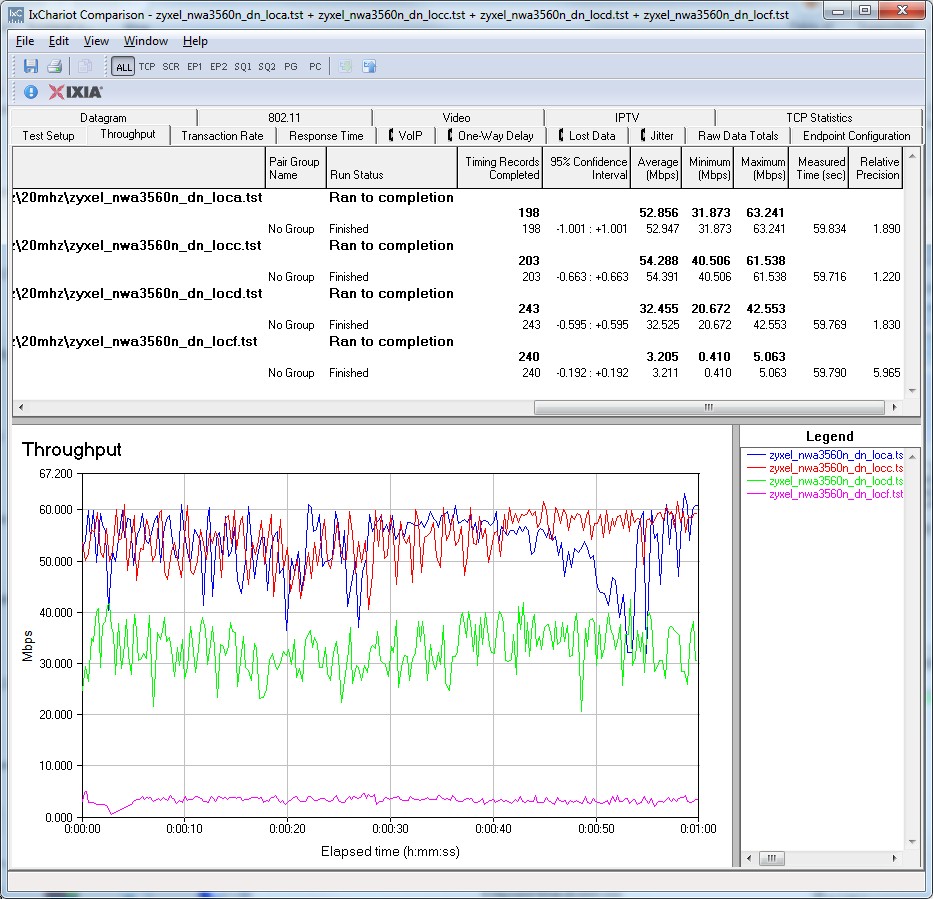Screen dimensions: 933x899
Task: Click the Copy toolbar icon
Action: pyautogui.click(x=84, y=66)
